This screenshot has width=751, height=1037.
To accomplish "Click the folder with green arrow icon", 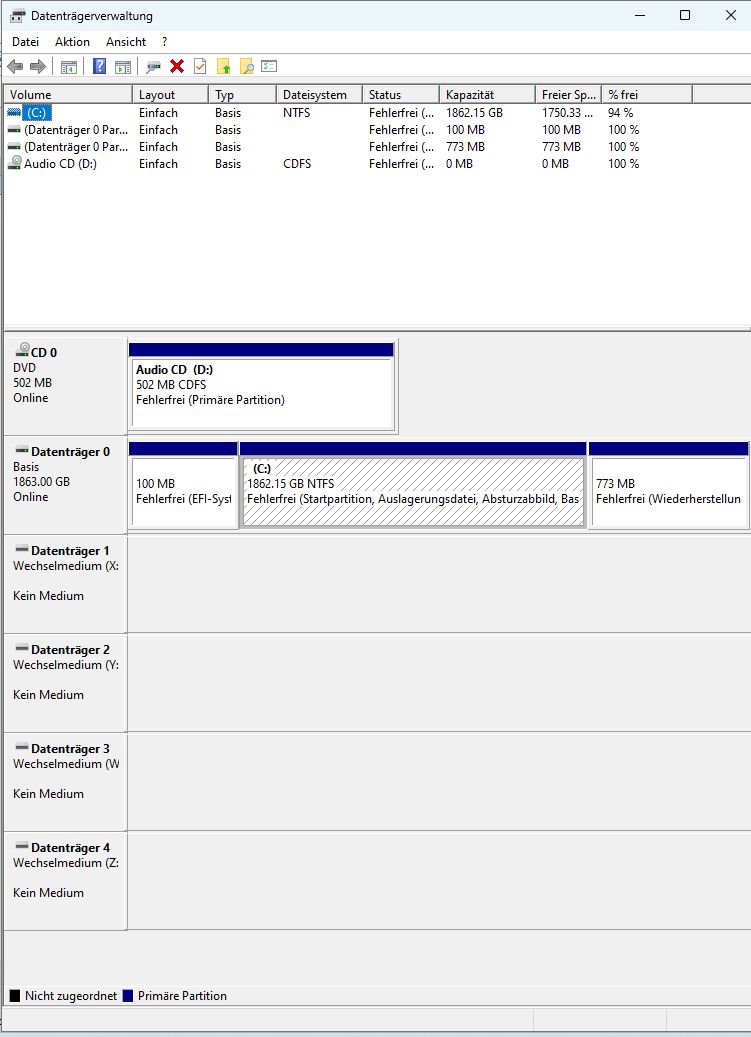I will pyautogui.click(x=224, y=66).
